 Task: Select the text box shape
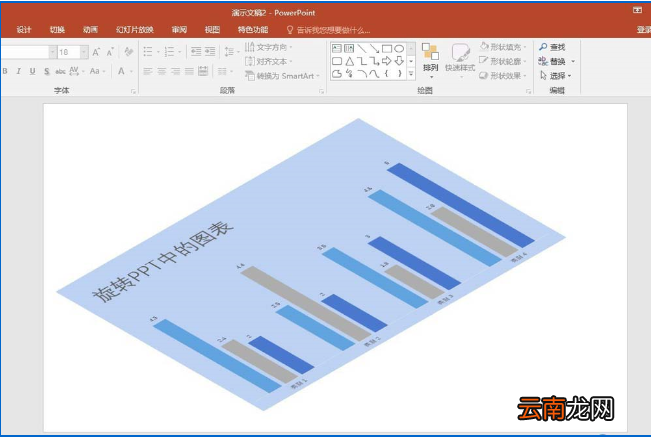tap(337, 49)
